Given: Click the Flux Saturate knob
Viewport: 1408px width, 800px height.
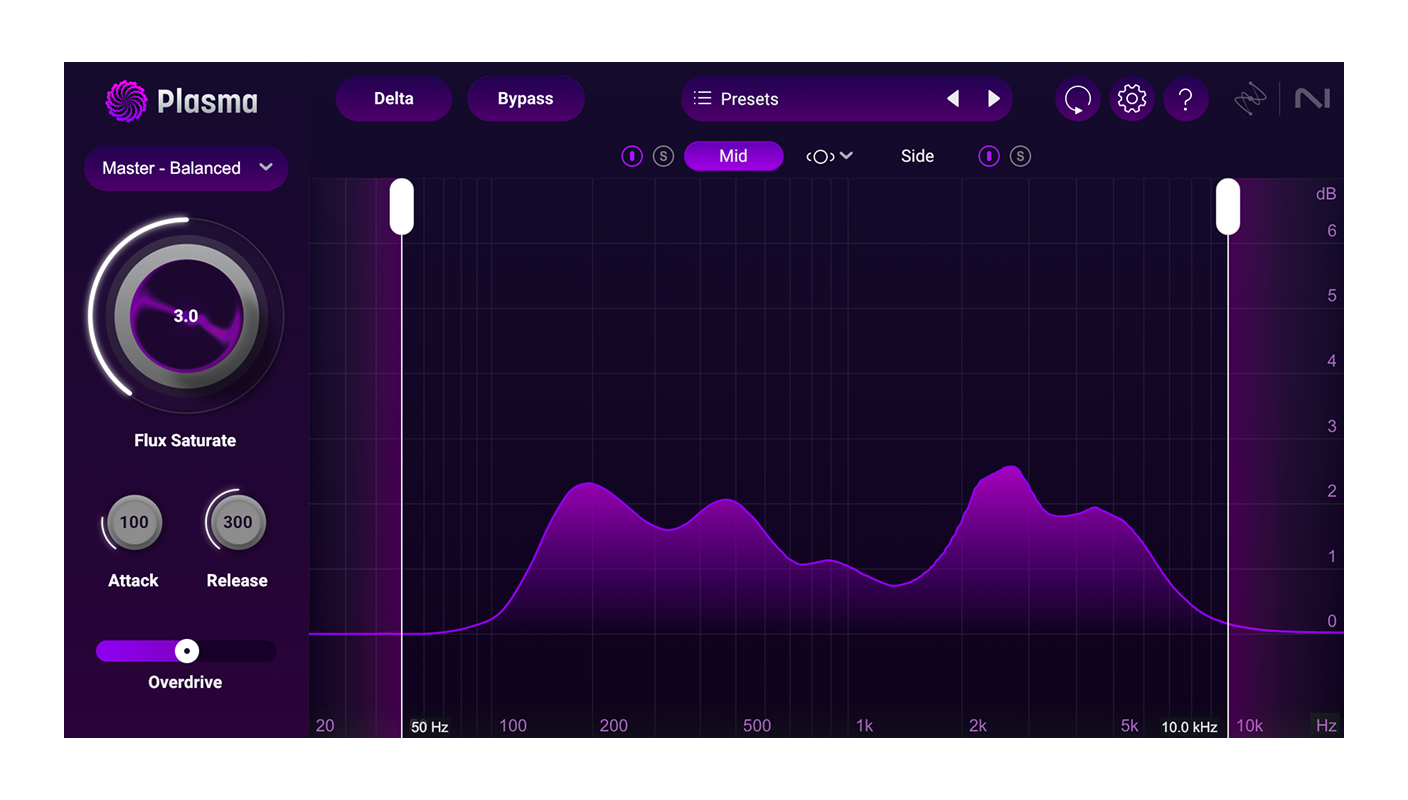Looking at the screenshot, I should [186, 316].
